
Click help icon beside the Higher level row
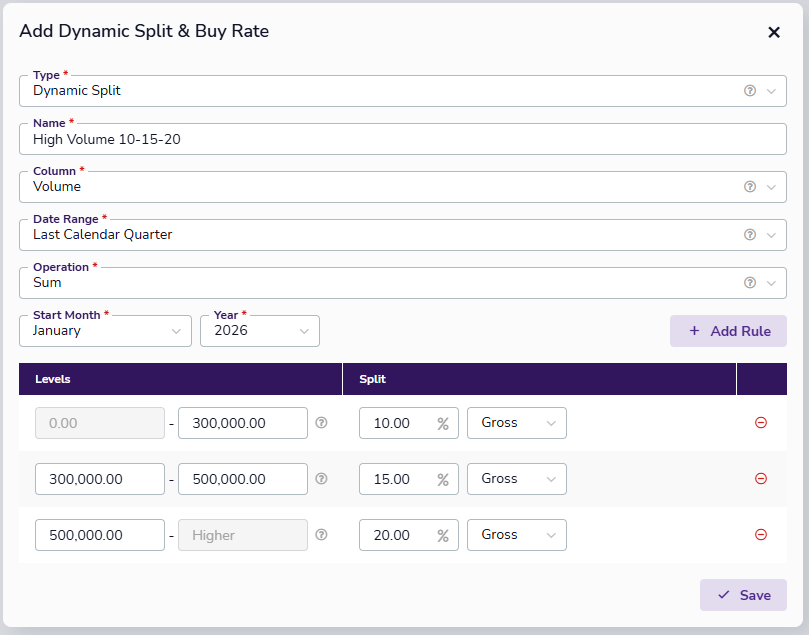pyautogui.click(x=321, y=535)
